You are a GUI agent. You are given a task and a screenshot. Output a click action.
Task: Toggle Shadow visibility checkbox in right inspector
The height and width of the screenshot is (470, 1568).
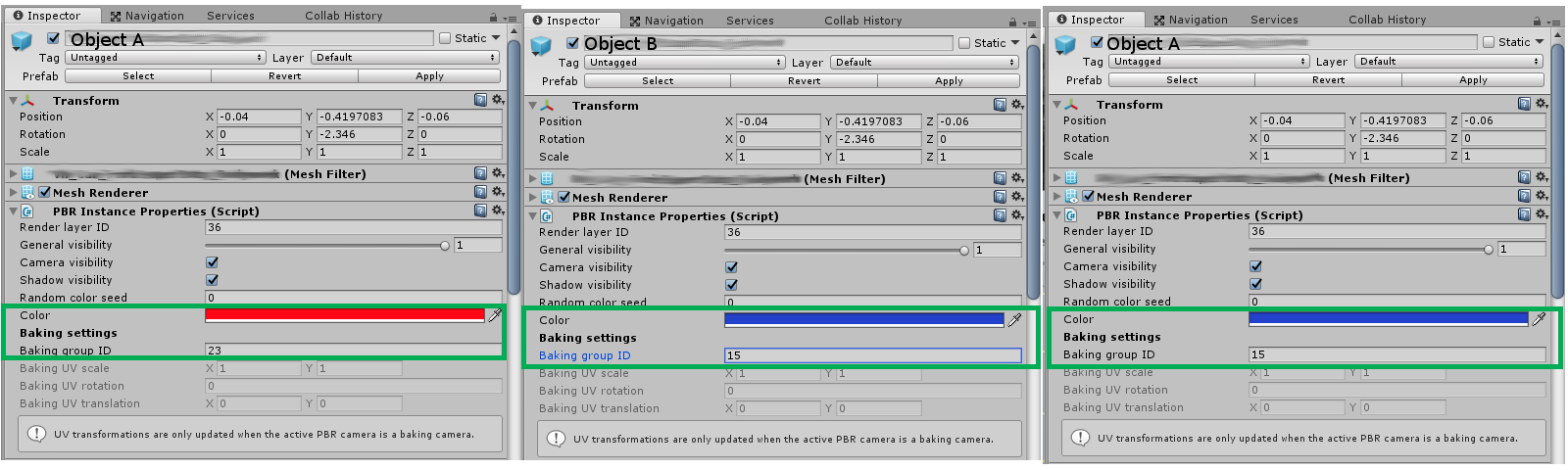[1255, 284]
